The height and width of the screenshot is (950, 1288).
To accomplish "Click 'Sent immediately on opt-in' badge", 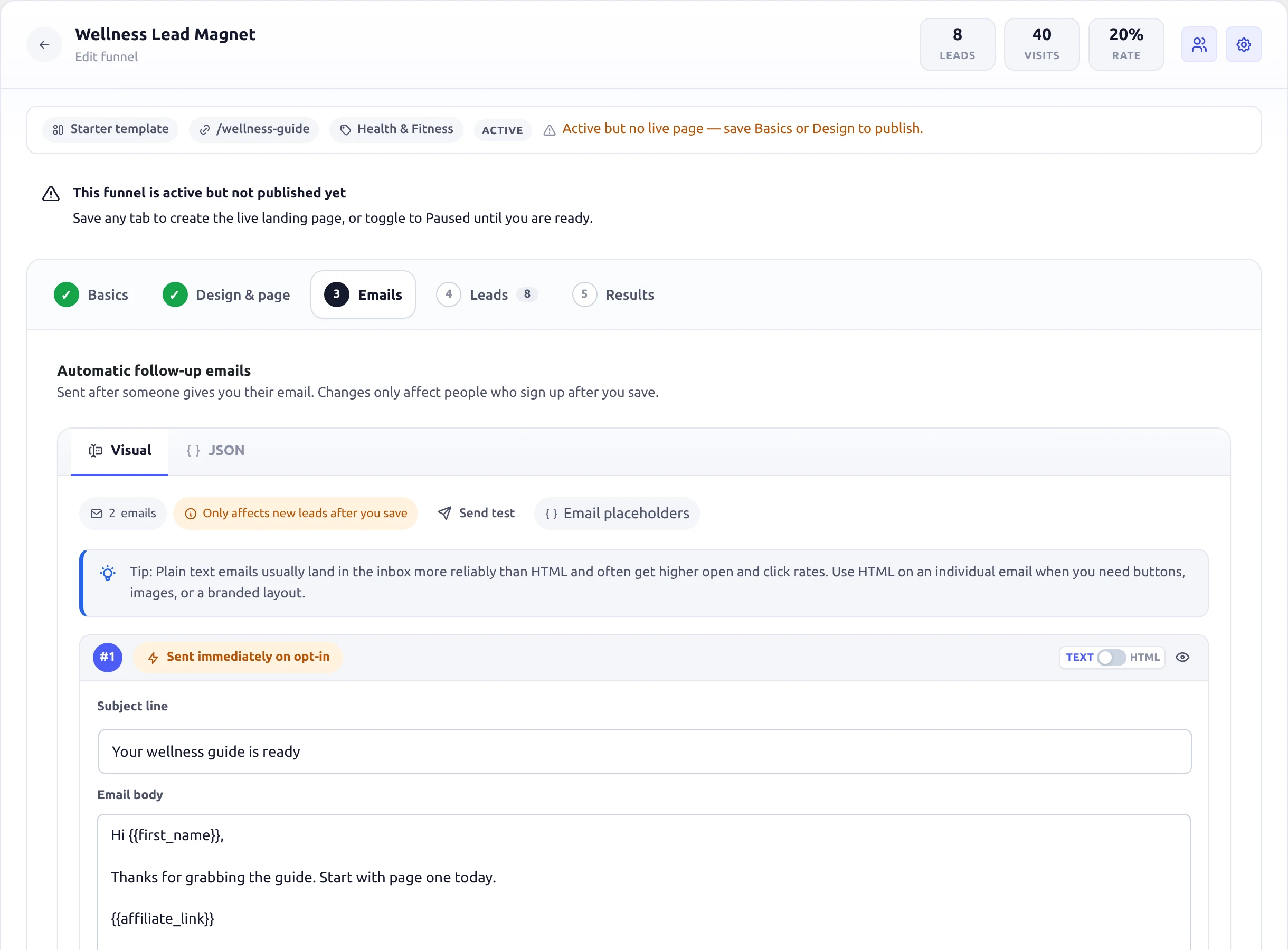I will pyautogui.click(x=238, y=657).
